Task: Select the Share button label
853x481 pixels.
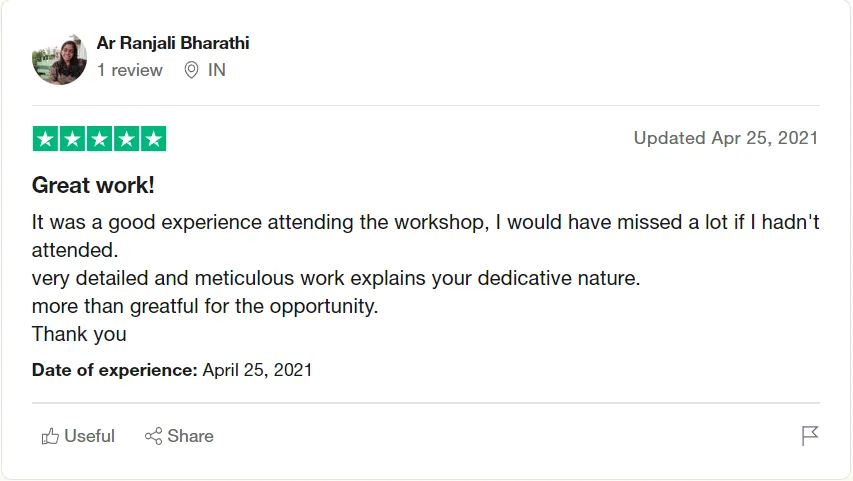Action: click(x=190, y=436)
